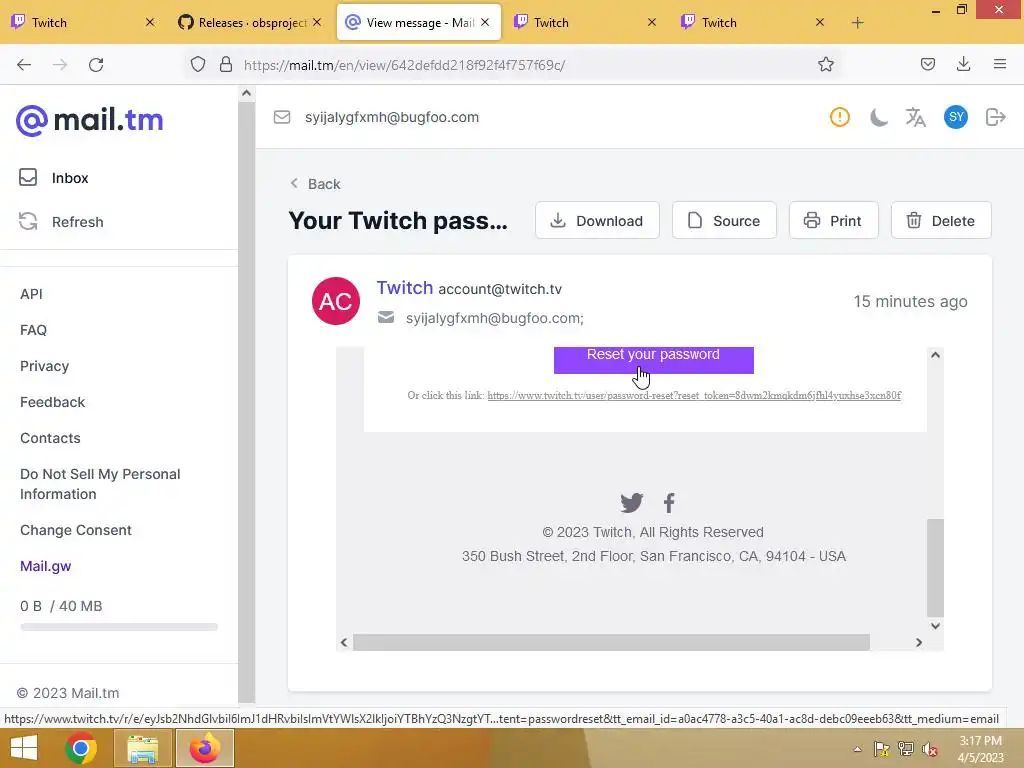The height and width of the screenshot is (768, 1024).
Task: Click the browser back arrow
Action: coord(24,65)
